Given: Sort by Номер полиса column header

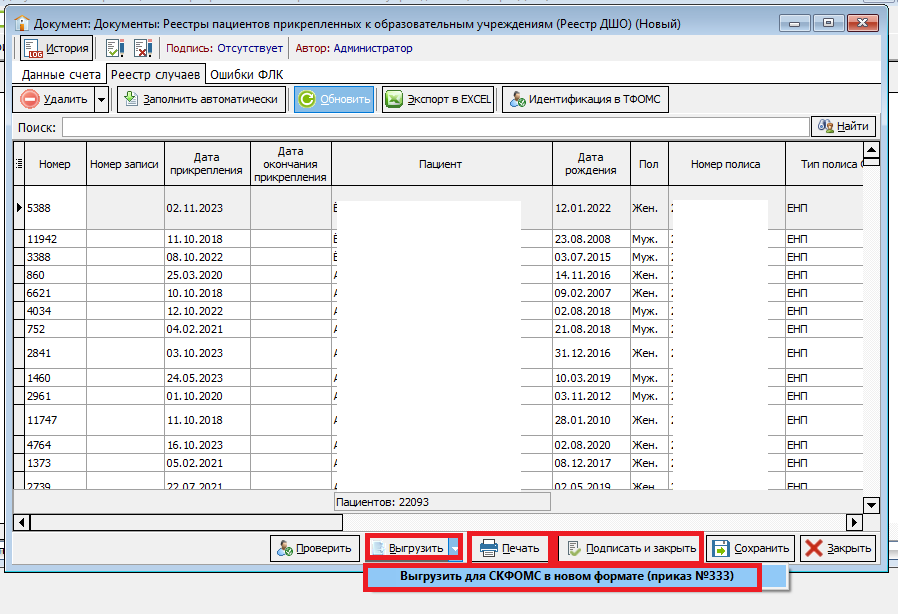Looking at the screenshot, I should tap(726, 164).
